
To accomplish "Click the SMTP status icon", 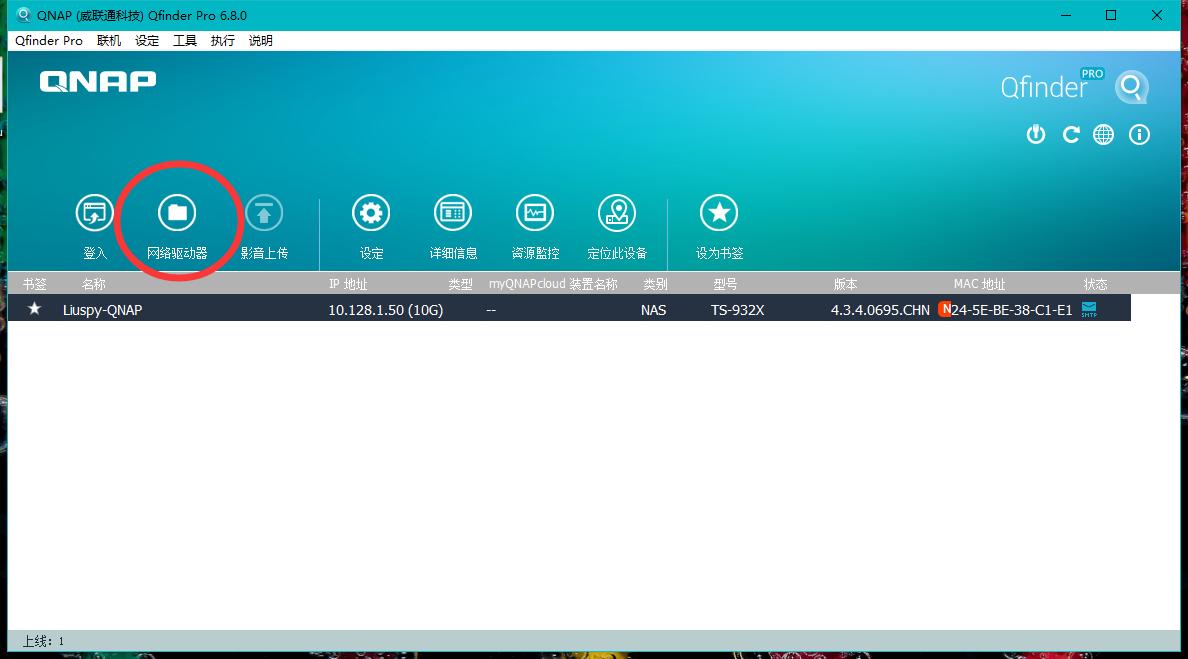I will click(x=1089, y=309).
